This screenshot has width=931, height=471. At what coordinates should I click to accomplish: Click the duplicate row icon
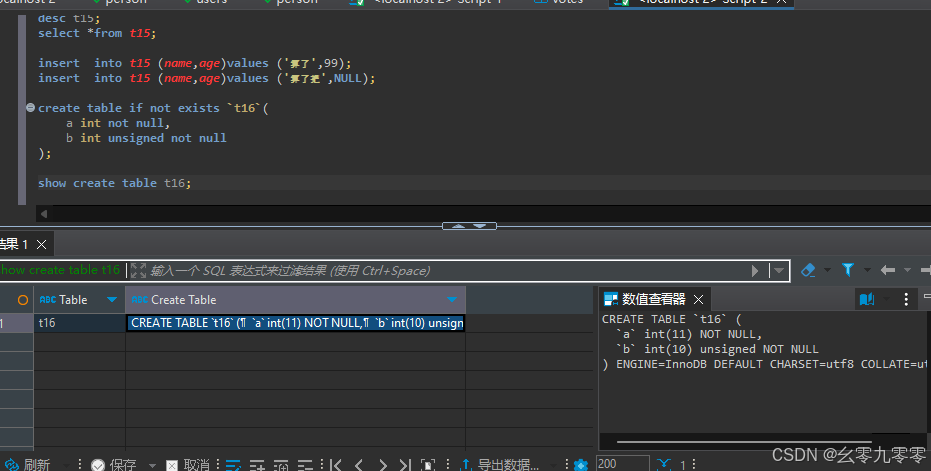281,465
